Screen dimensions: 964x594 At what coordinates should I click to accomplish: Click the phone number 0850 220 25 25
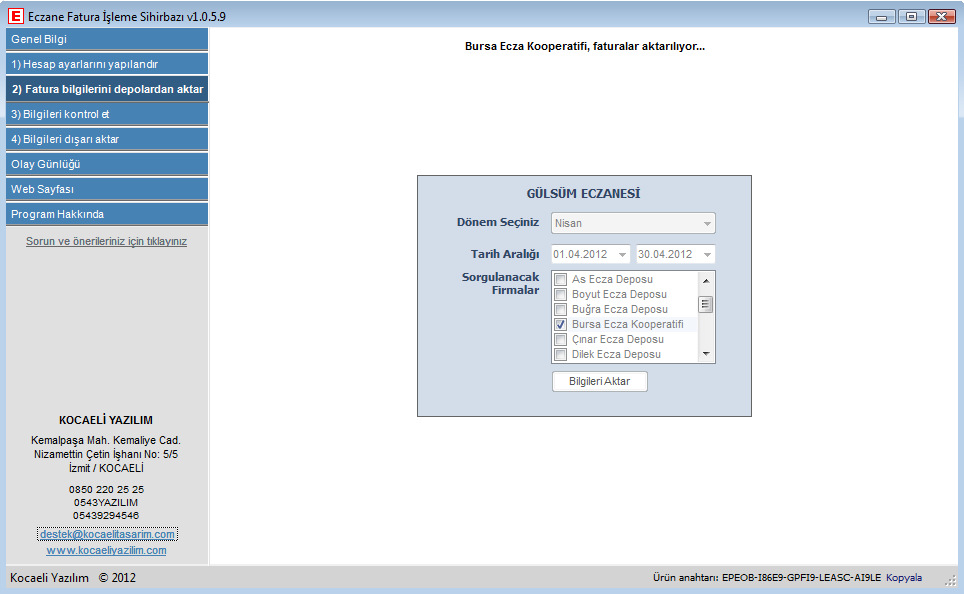point(106,489)
